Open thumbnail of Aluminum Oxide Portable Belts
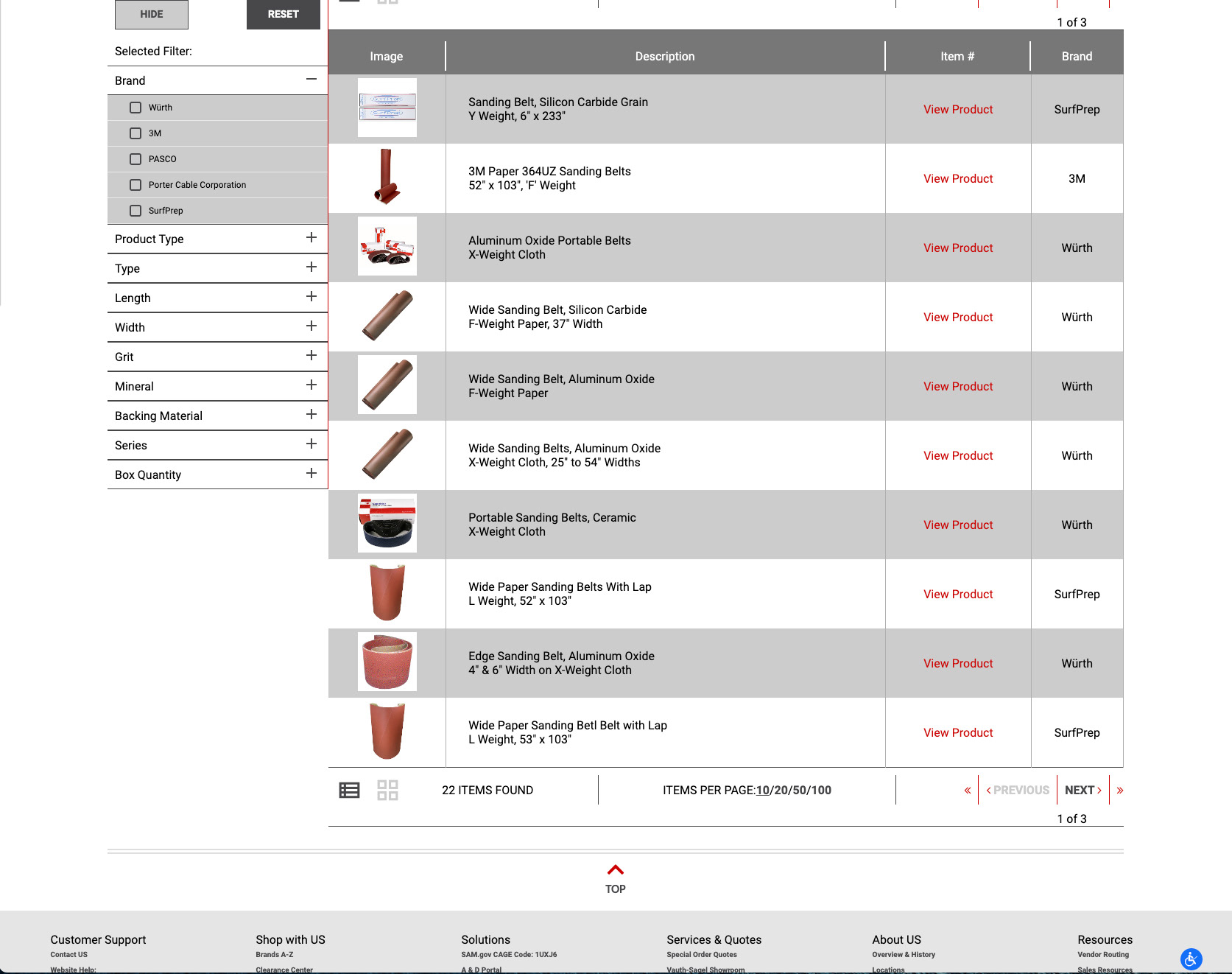Image resolution: width=1232 pixels, height=974 pixels. (387, 246)
